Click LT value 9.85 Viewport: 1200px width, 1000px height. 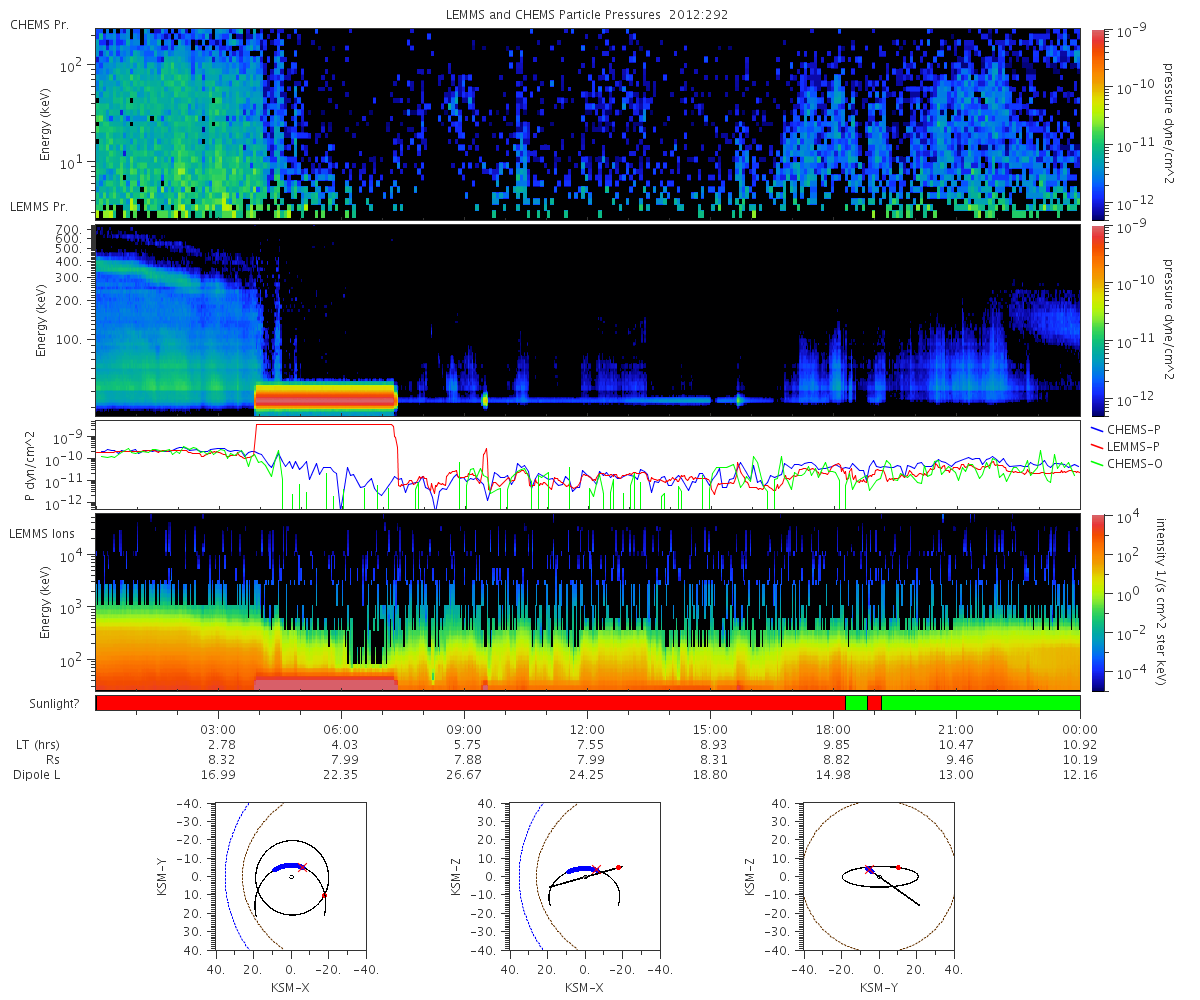[x=837, y=745]
